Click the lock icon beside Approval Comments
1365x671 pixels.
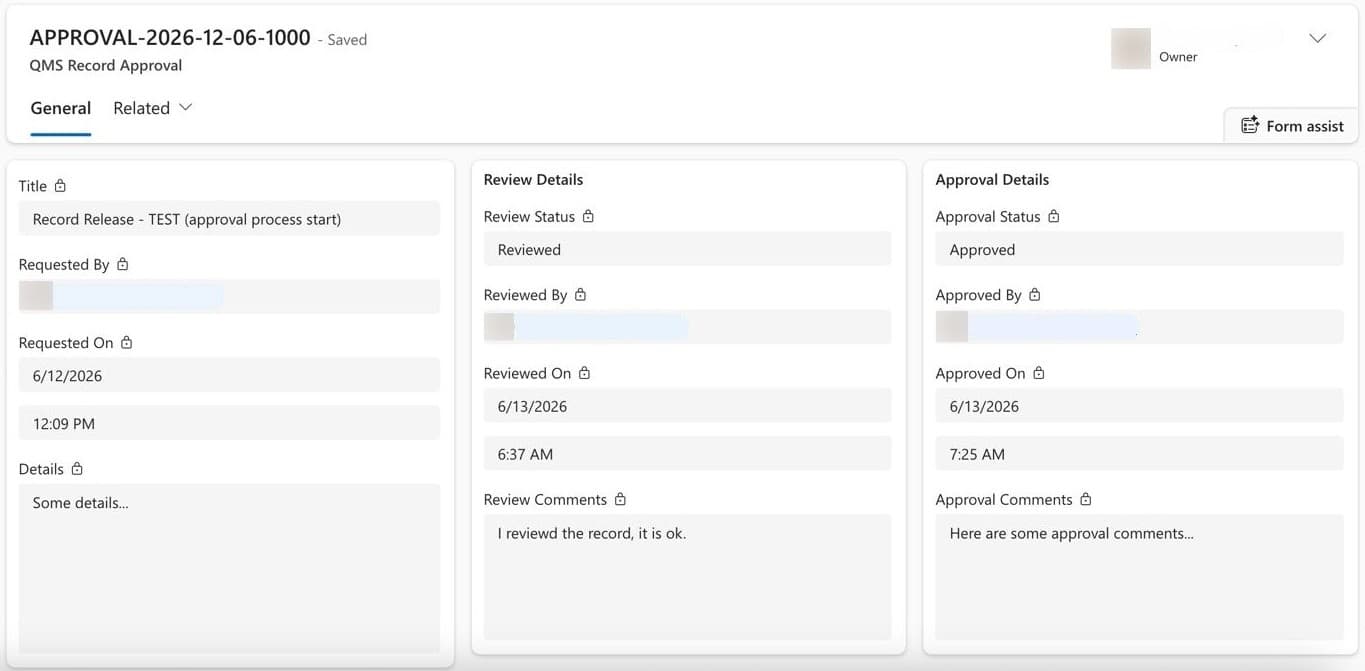pos(1085,498)
